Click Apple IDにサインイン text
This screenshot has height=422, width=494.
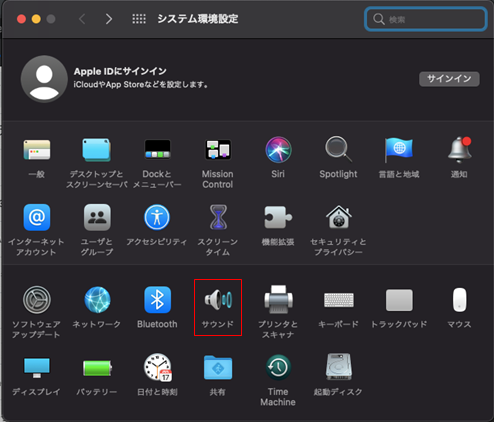[120, 71]
